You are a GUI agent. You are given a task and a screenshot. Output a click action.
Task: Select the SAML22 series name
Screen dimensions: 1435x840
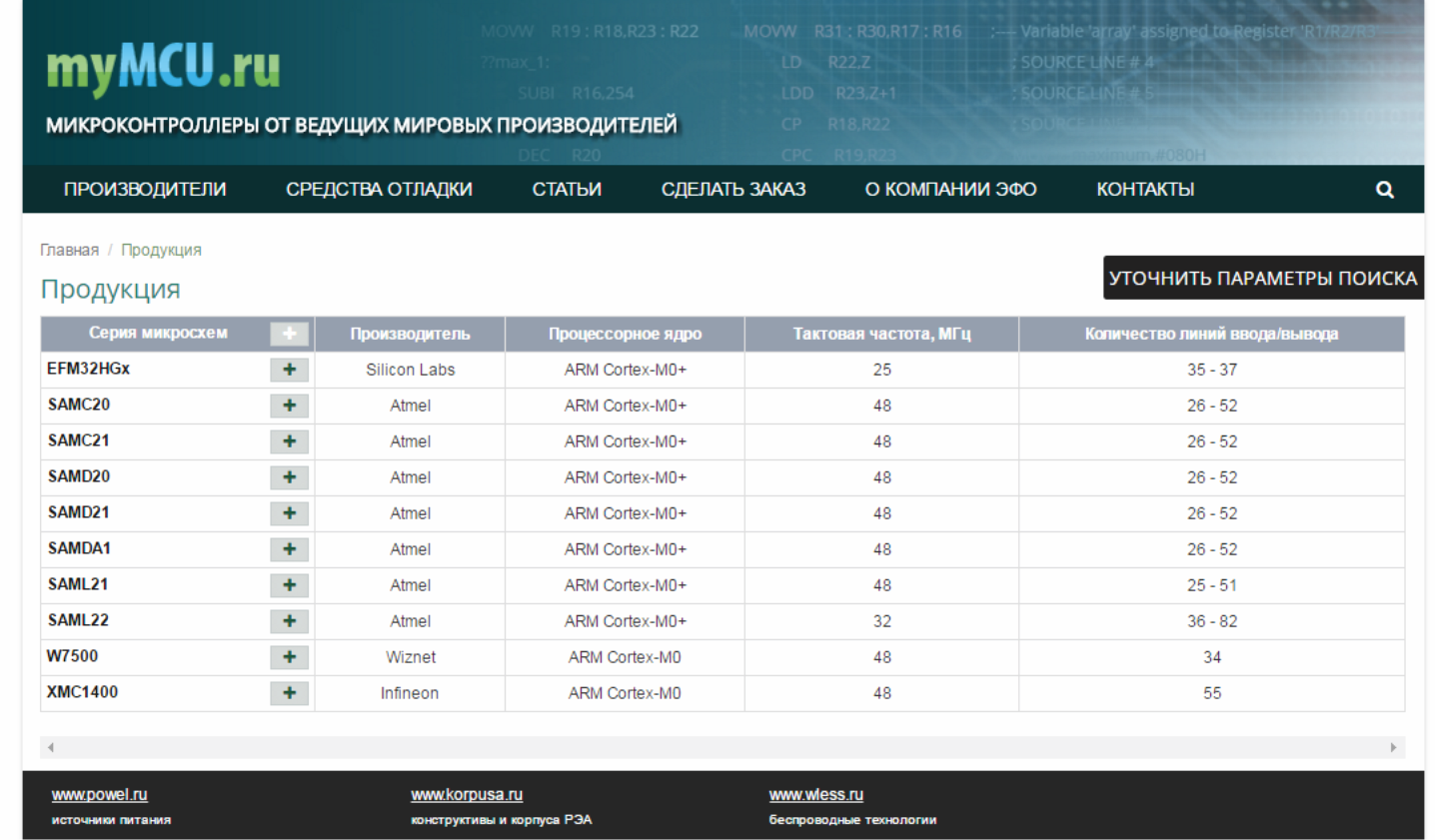pos(78,620)
